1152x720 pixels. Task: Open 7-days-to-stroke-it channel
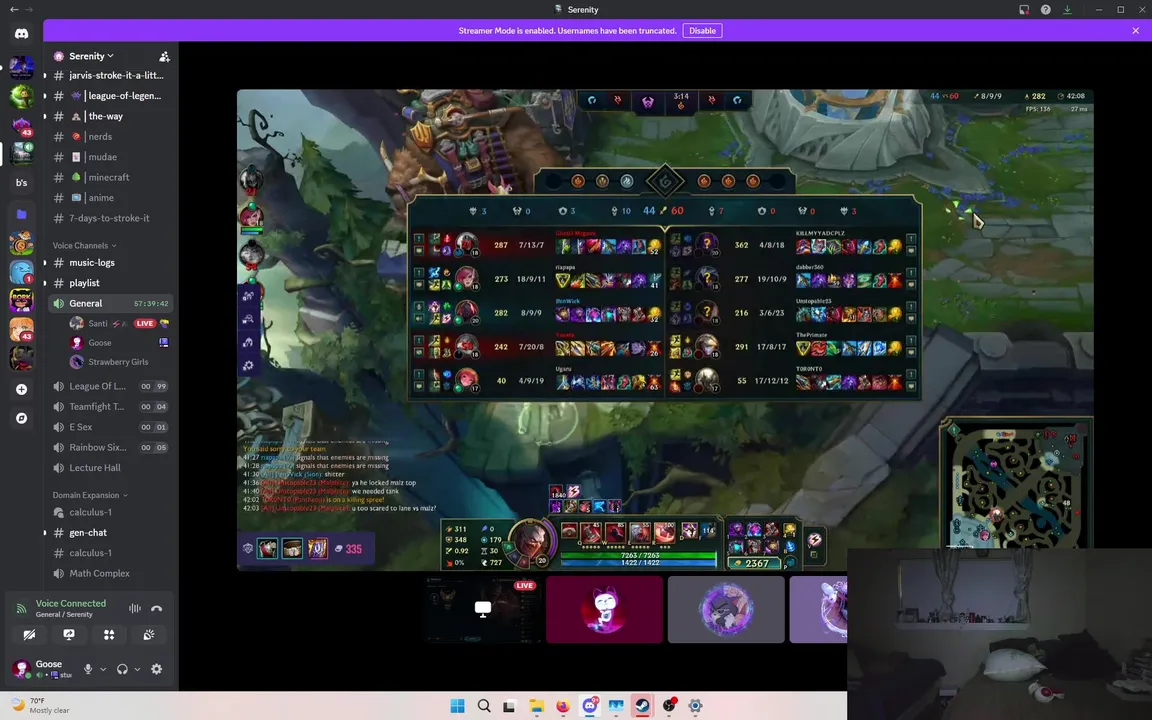110,218
